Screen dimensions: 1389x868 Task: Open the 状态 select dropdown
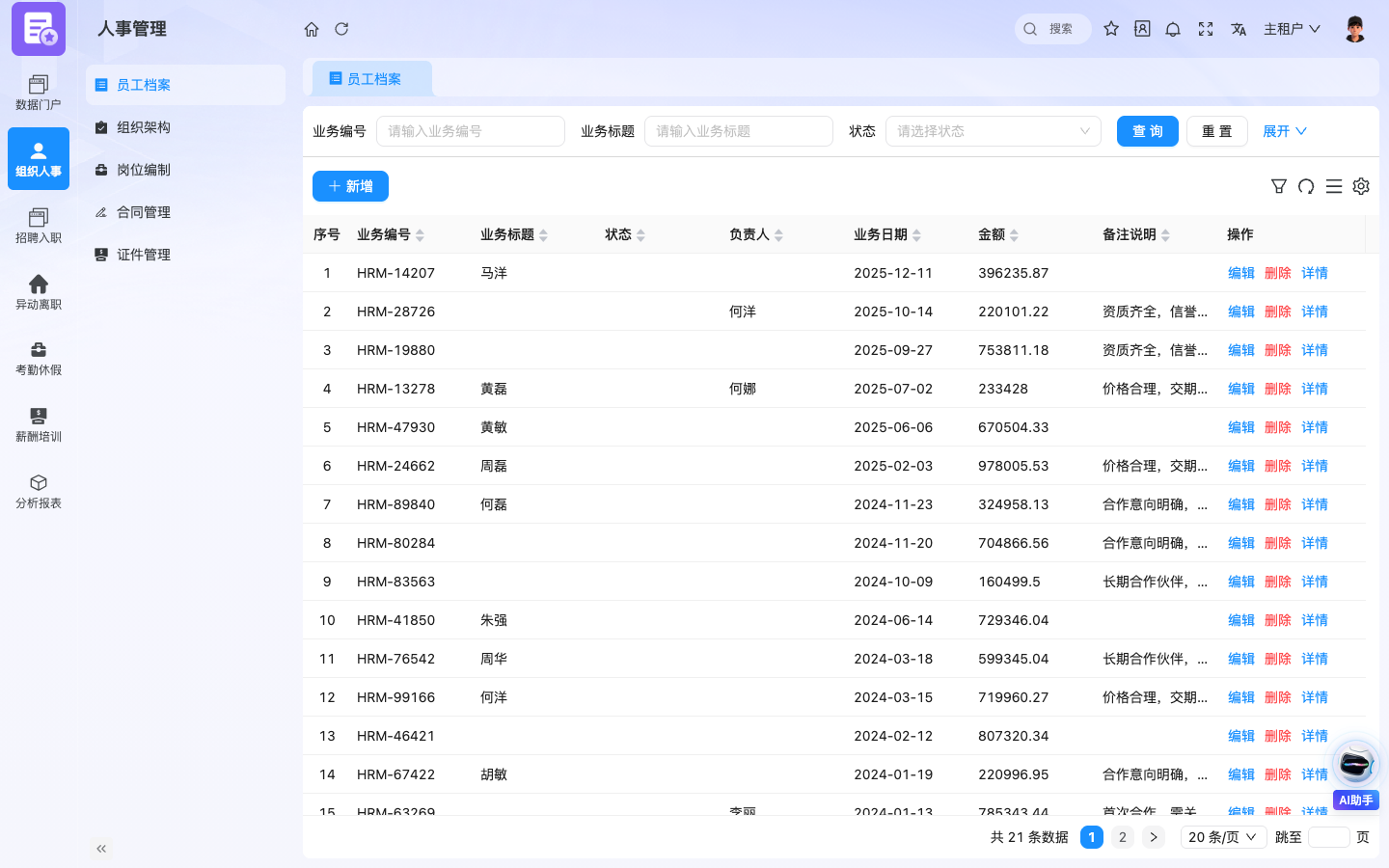pyautogui.click(x=994, y=131)
